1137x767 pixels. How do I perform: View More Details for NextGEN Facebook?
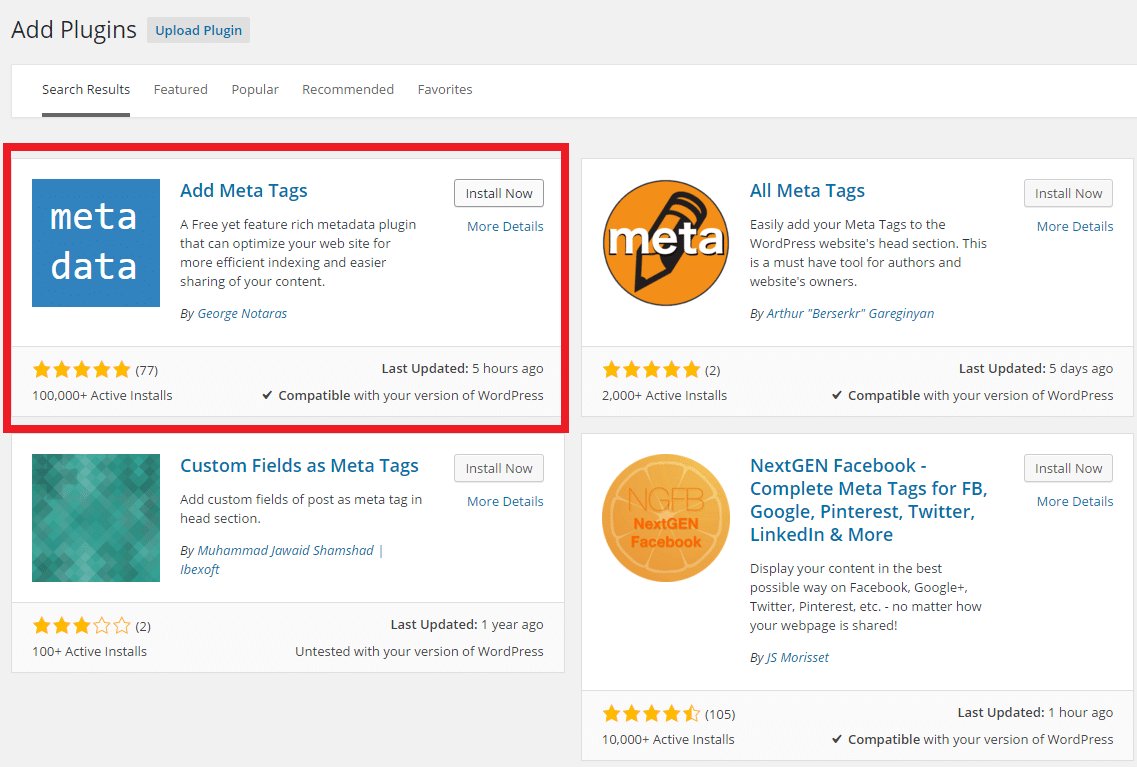point(1075,501)
